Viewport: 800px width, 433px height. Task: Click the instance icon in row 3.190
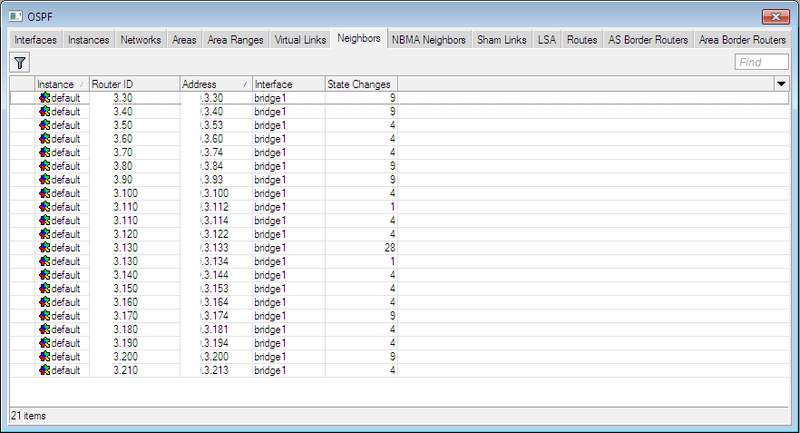(45, 343)
